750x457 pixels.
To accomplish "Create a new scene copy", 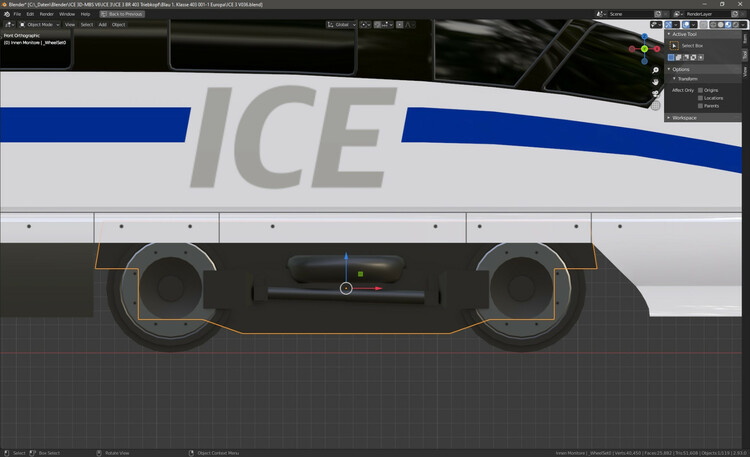I will tap(658, 14).
